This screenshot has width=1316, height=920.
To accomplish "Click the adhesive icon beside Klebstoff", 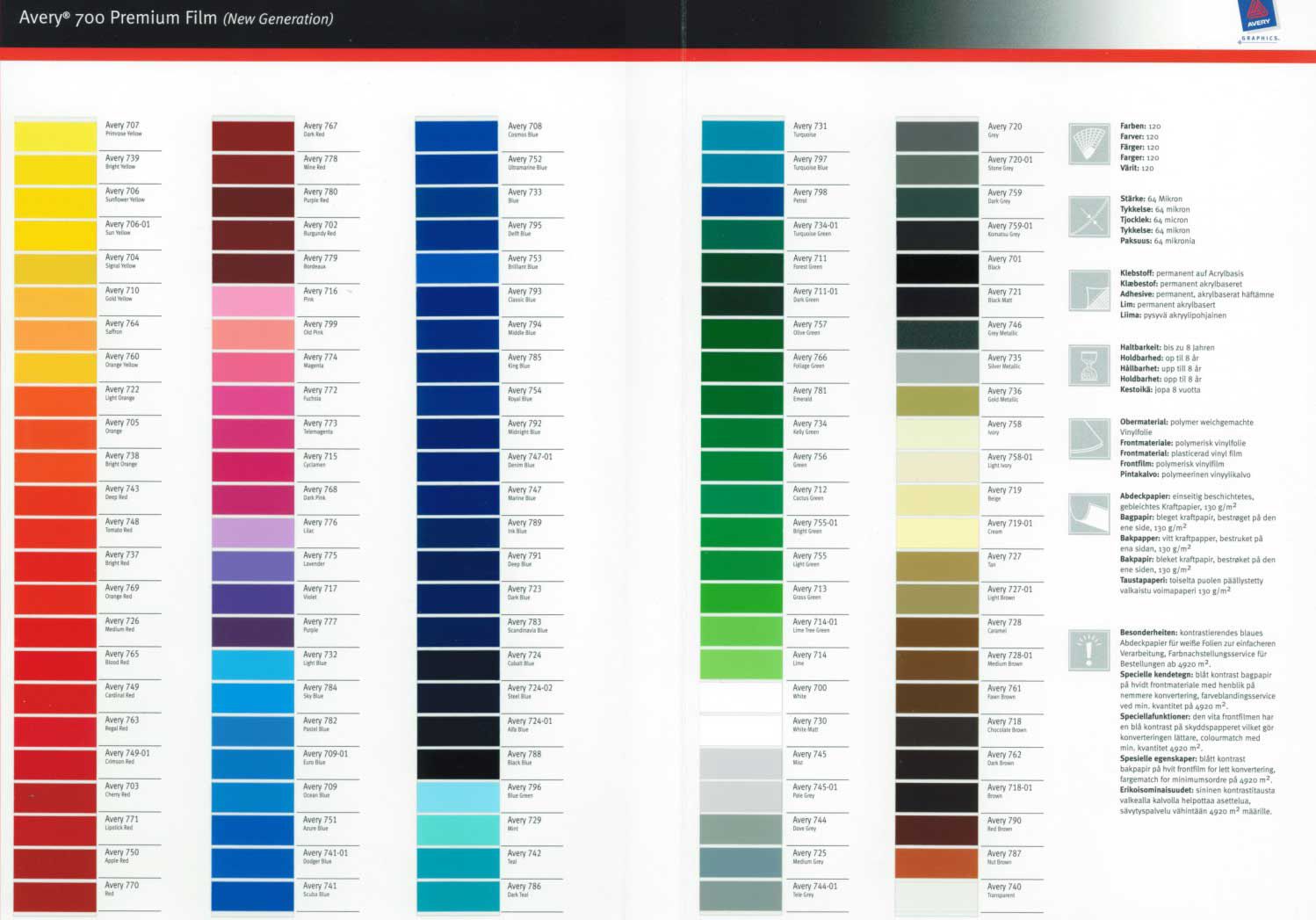I will click(1089, 291).
